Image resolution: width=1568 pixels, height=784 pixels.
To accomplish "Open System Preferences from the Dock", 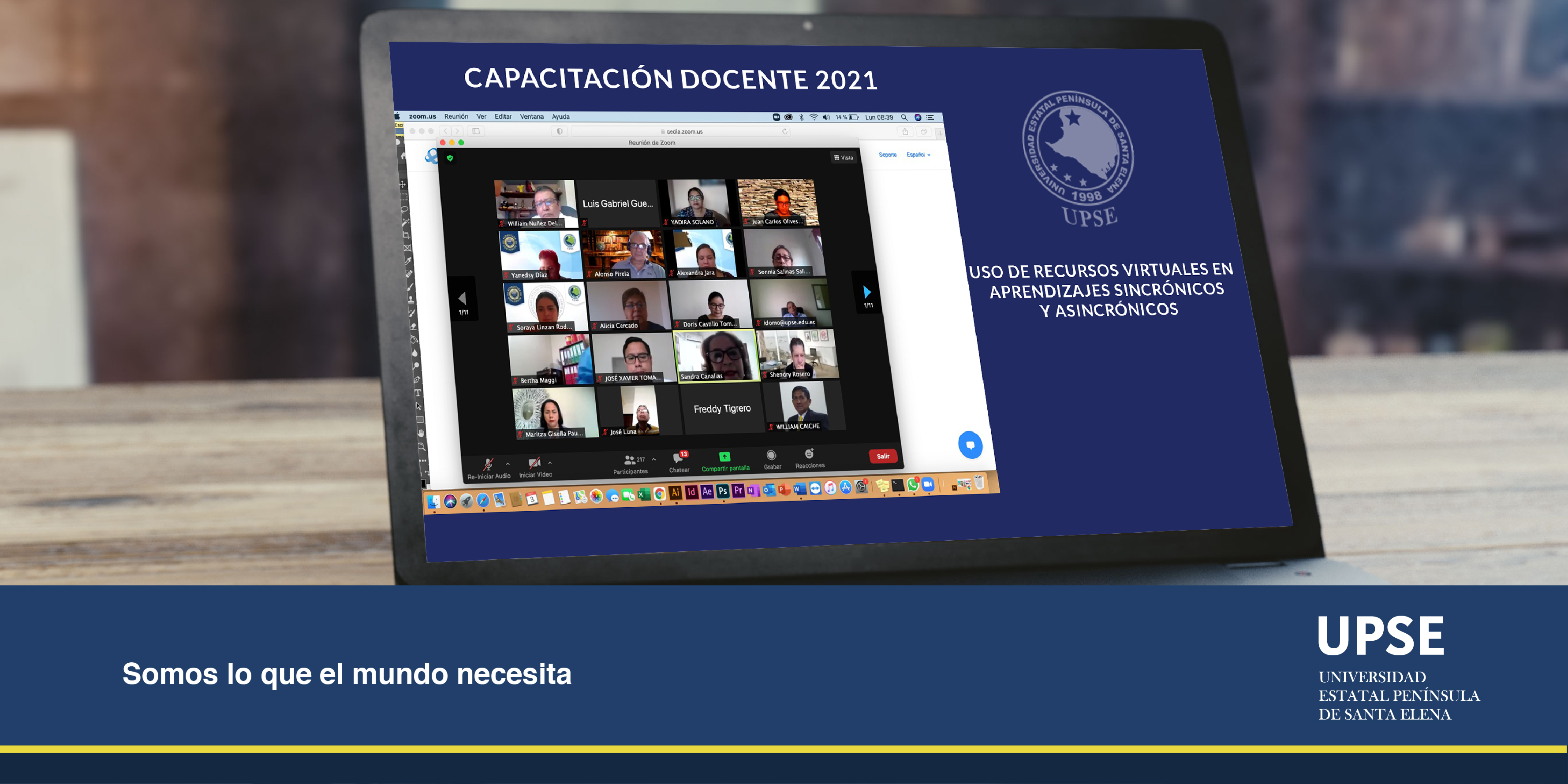I will (x=861, y=486).
